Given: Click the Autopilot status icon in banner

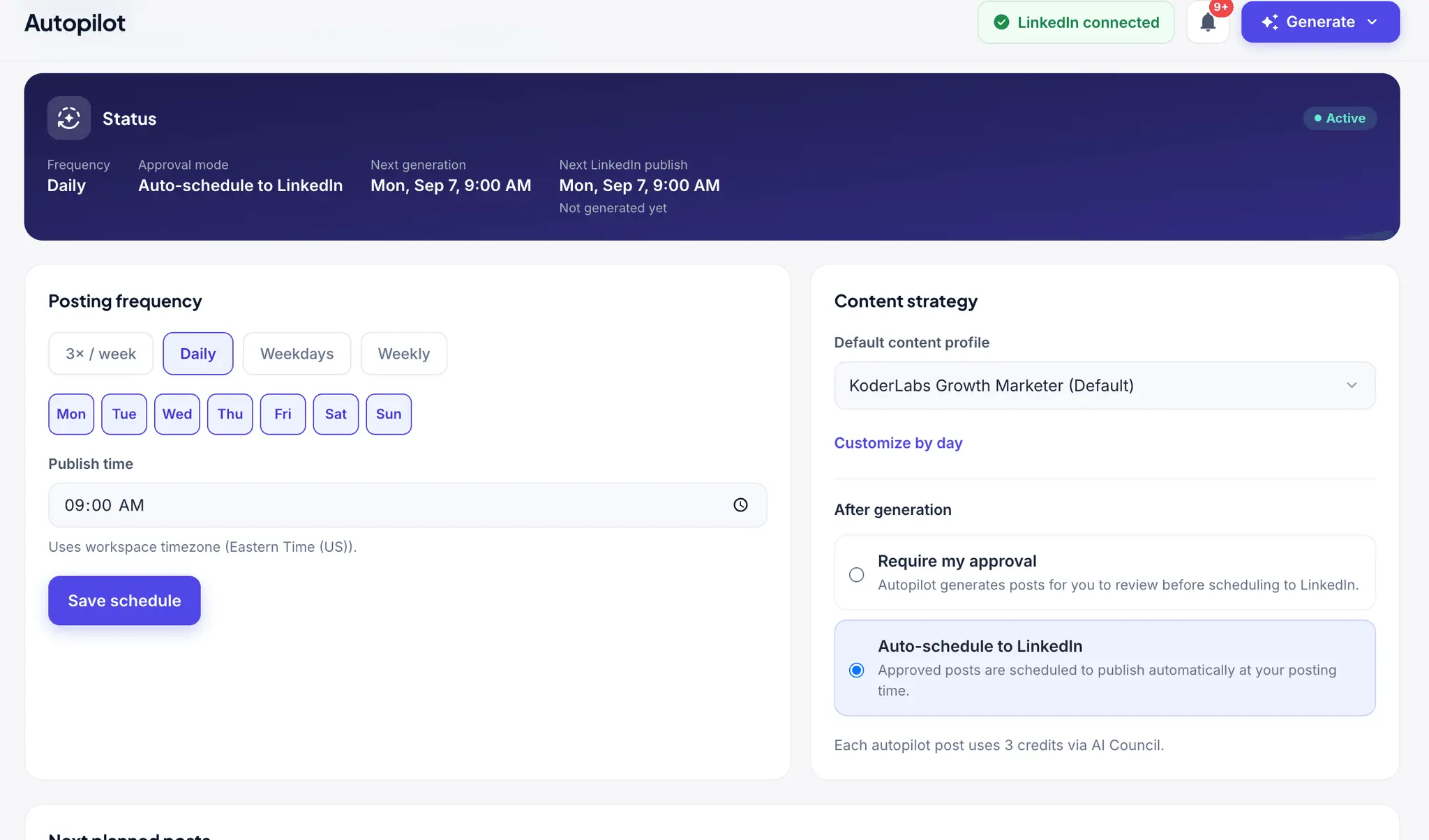Looking at the screenshot, I should click(68, 118).
